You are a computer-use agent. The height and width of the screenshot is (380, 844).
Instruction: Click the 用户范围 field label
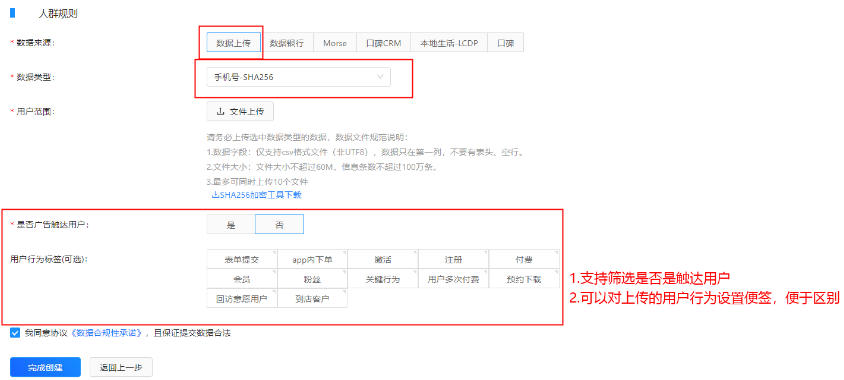pos(35,111)
